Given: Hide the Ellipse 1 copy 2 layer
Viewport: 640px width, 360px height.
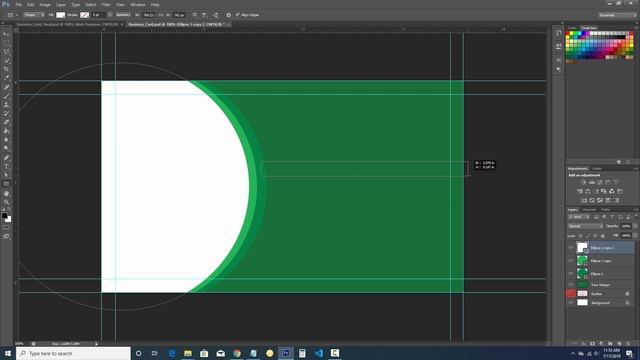Looking at the screenshot, I should 571,247.
